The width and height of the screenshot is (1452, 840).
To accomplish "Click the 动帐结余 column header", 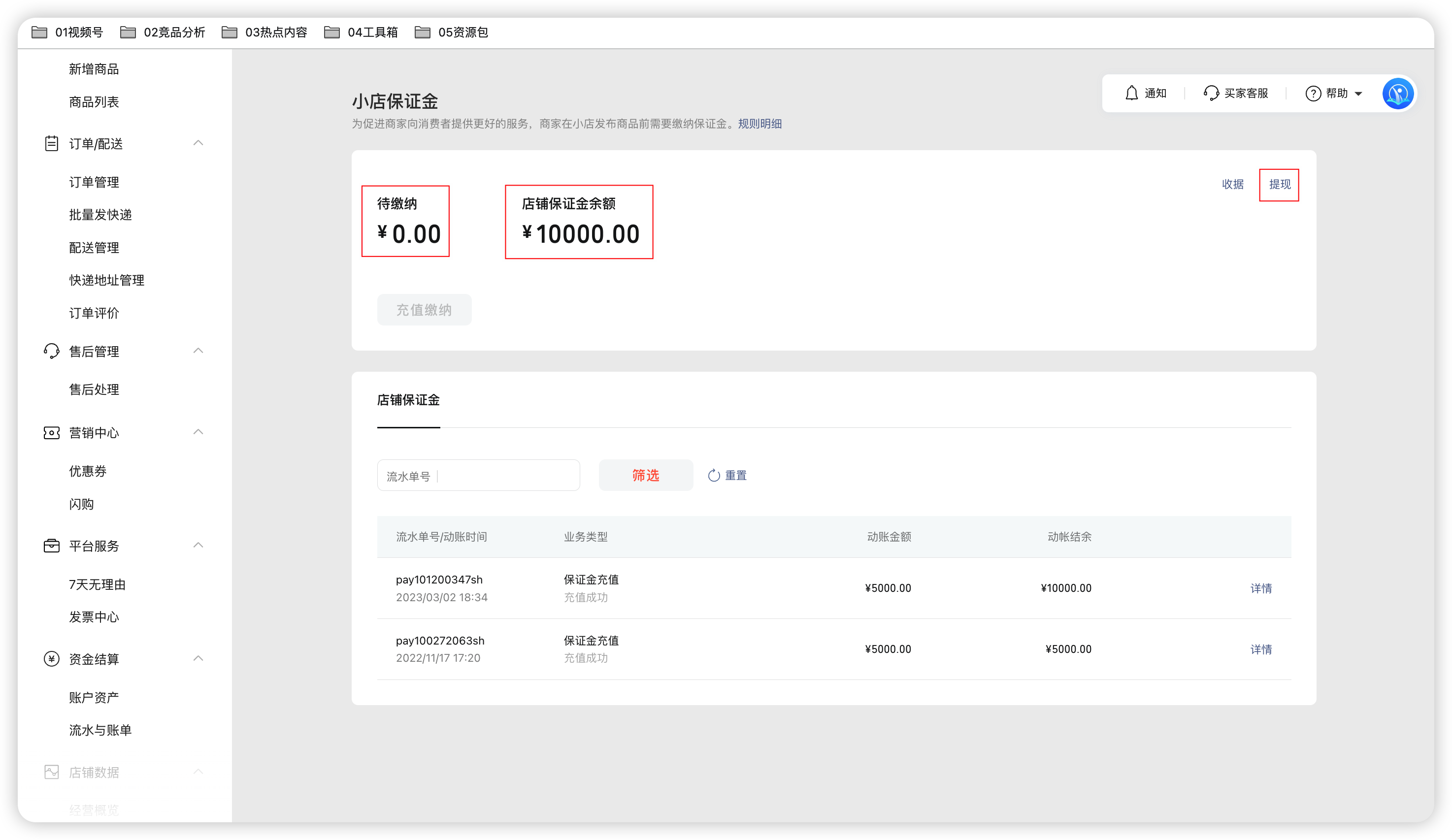I will (1069, 537).
